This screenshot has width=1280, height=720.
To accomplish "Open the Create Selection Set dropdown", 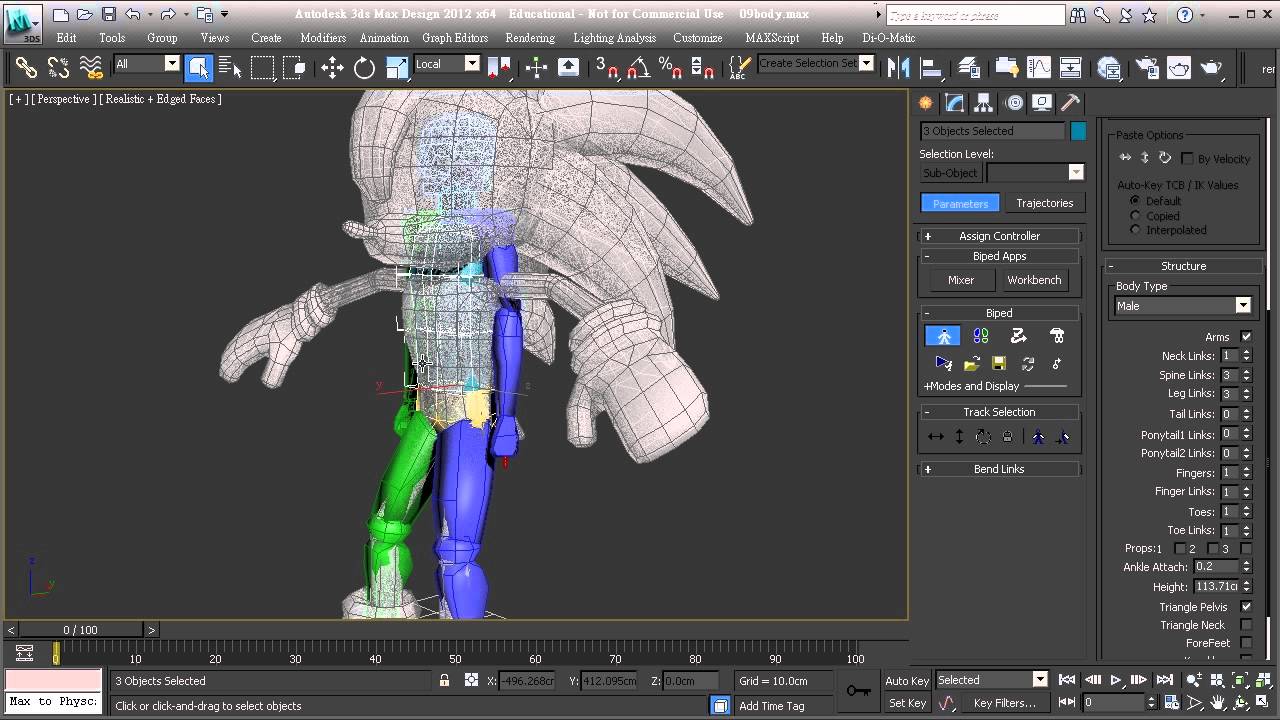I will pos(816,64).
